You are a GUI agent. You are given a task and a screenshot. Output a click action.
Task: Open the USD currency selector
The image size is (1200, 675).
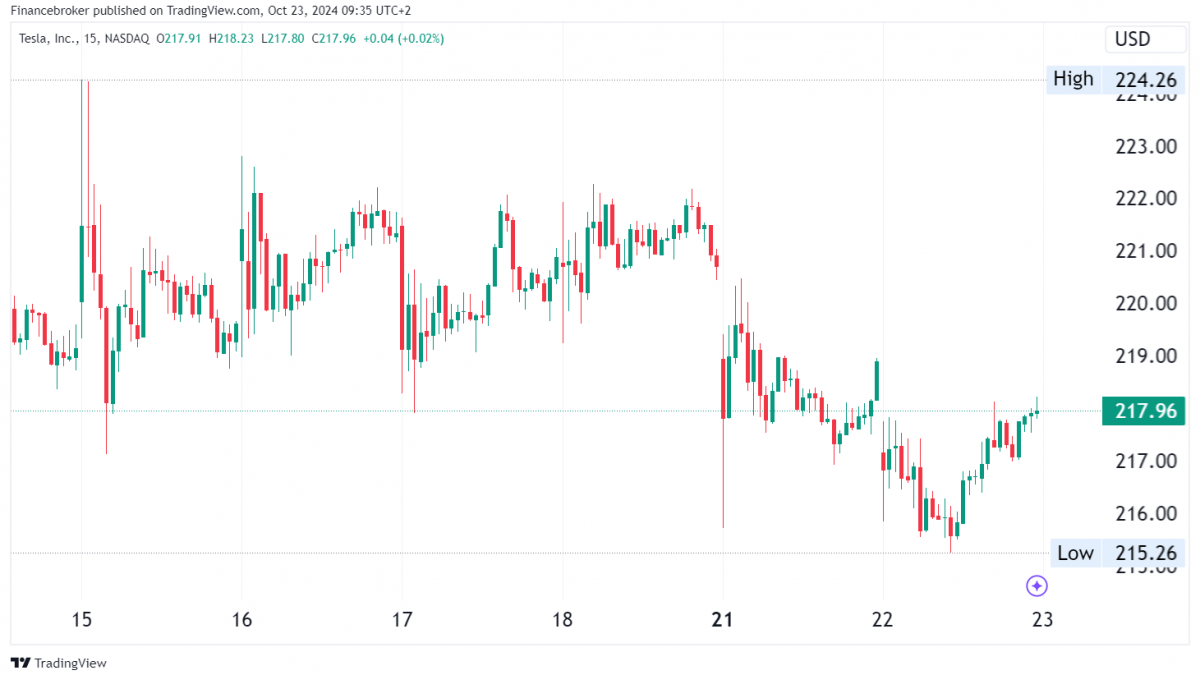tap(1132, 39)
